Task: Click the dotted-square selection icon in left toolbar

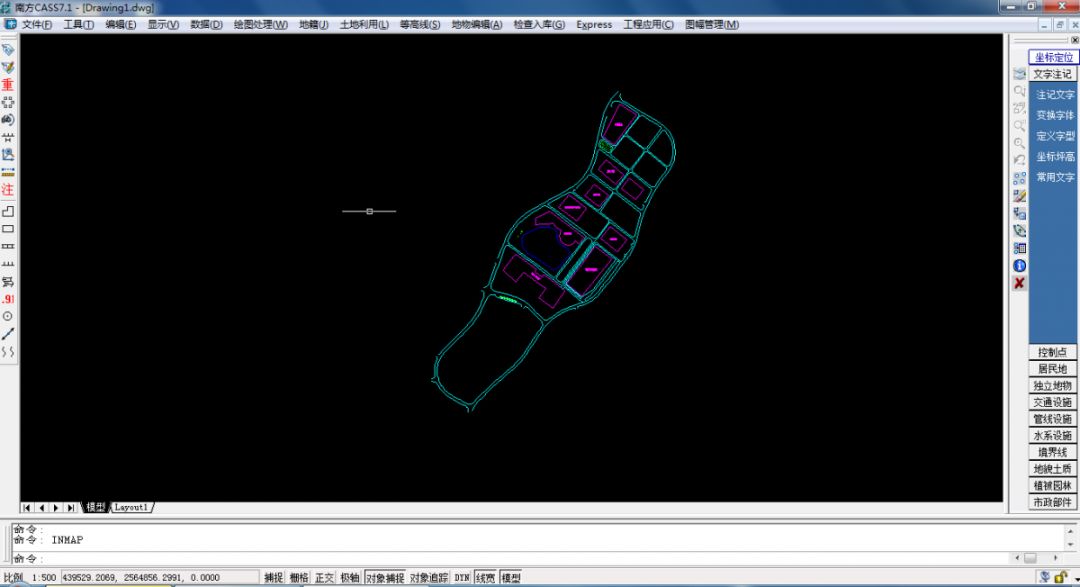Action: (8, 102)
